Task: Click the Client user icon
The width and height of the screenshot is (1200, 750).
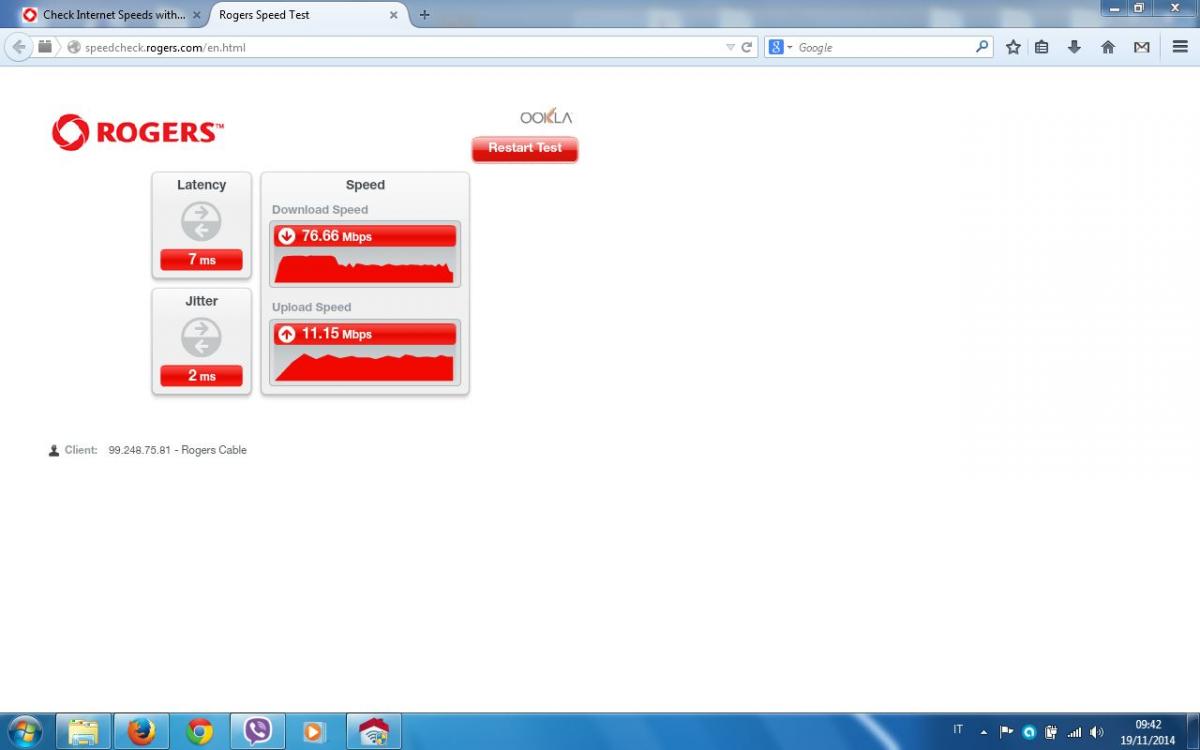Action: [54, 451]
